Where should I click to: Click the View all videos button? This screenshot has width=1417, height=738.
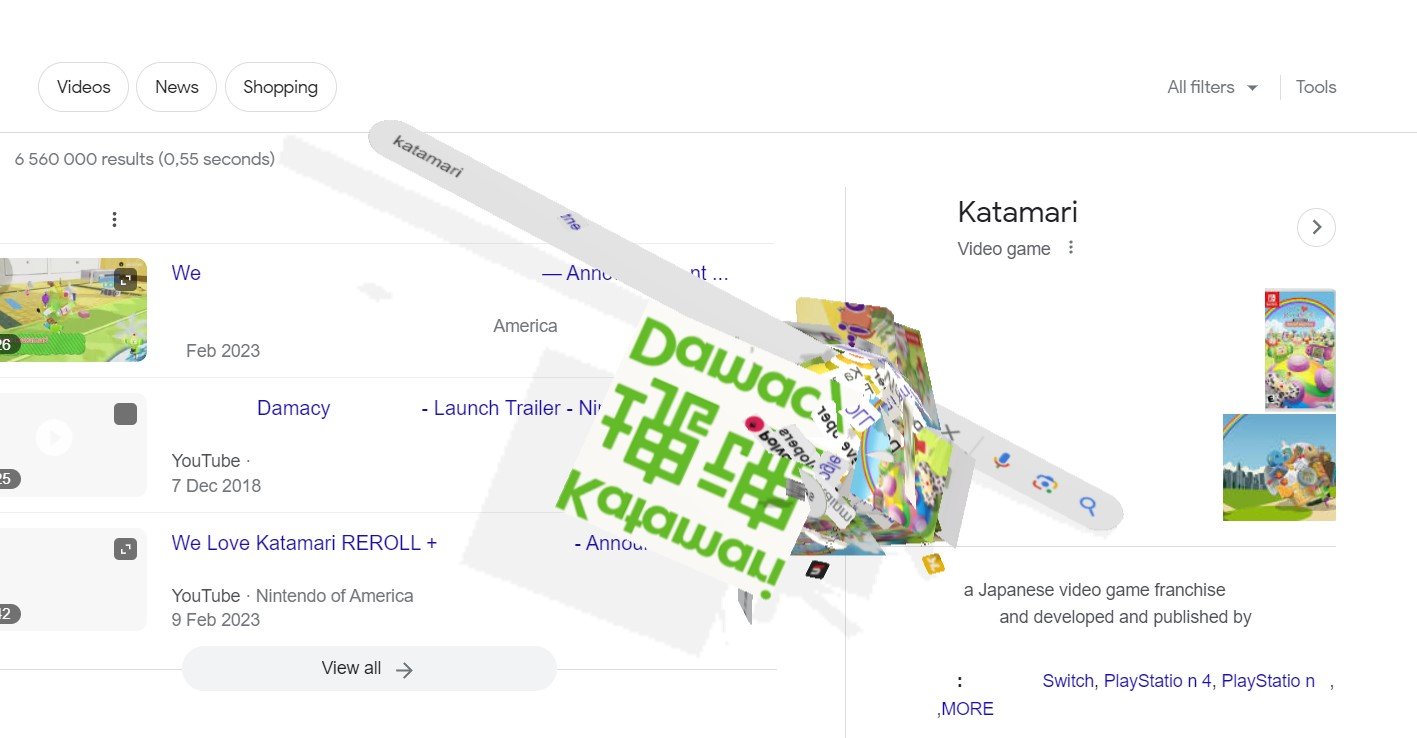point(369,669)
